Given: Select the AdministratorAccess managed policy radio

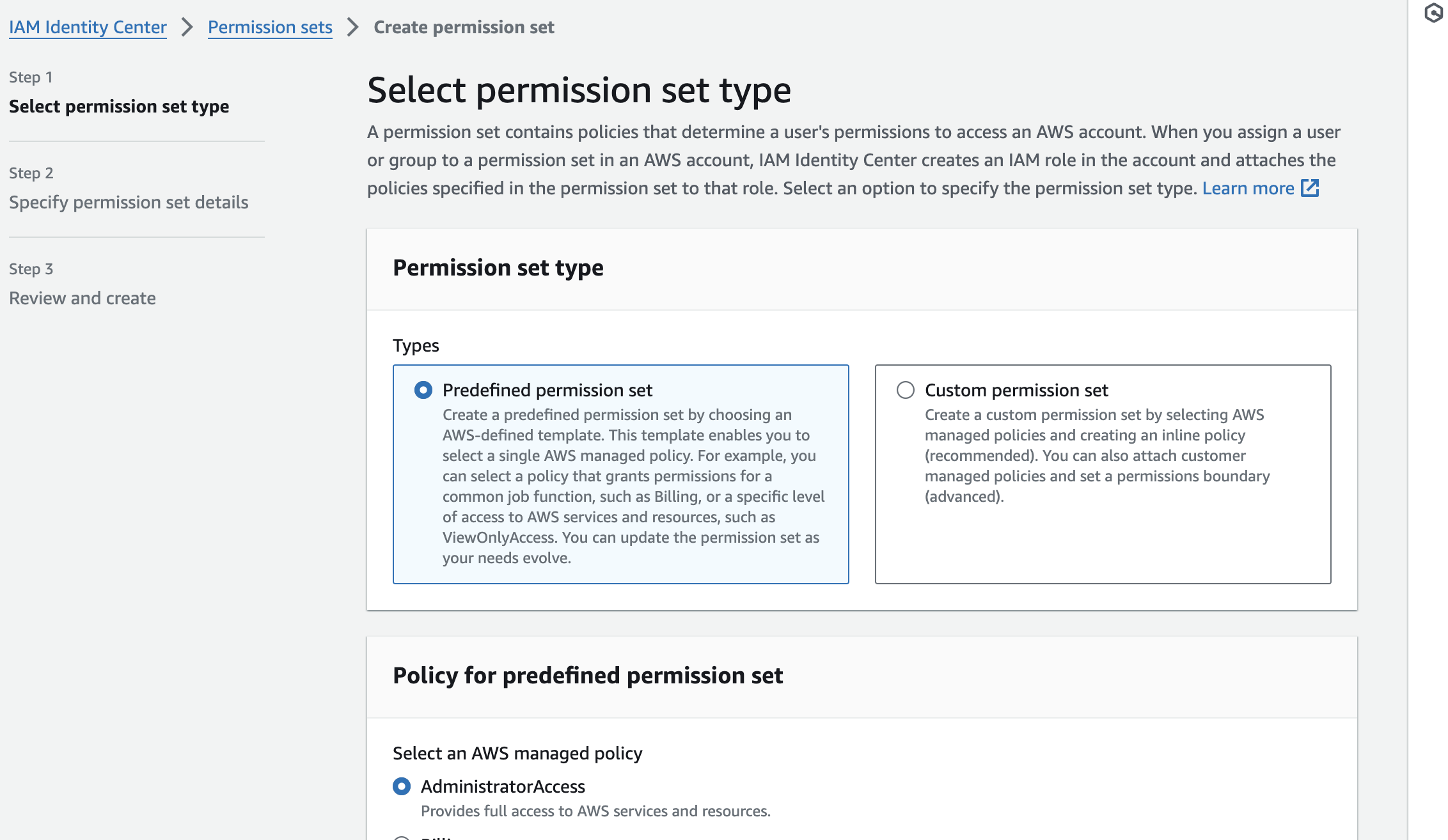Looking at the screenshot, I should click(x=402, y=786).
